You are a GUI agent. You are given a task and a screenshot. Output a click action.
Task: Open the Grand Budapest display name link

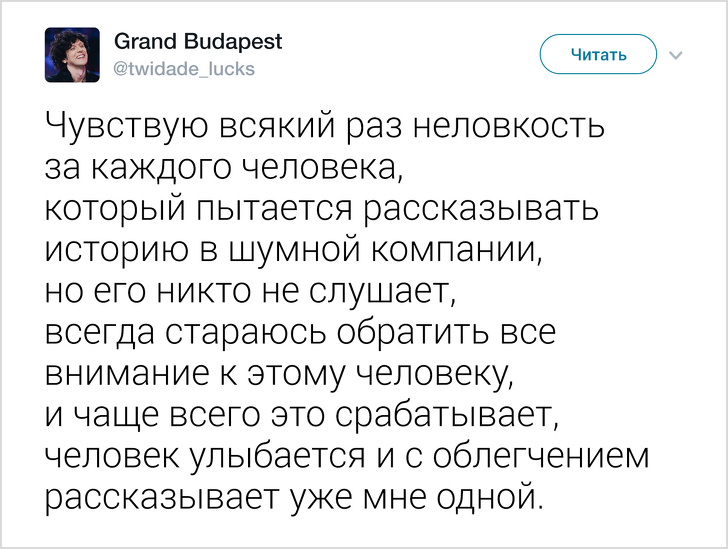199,42
